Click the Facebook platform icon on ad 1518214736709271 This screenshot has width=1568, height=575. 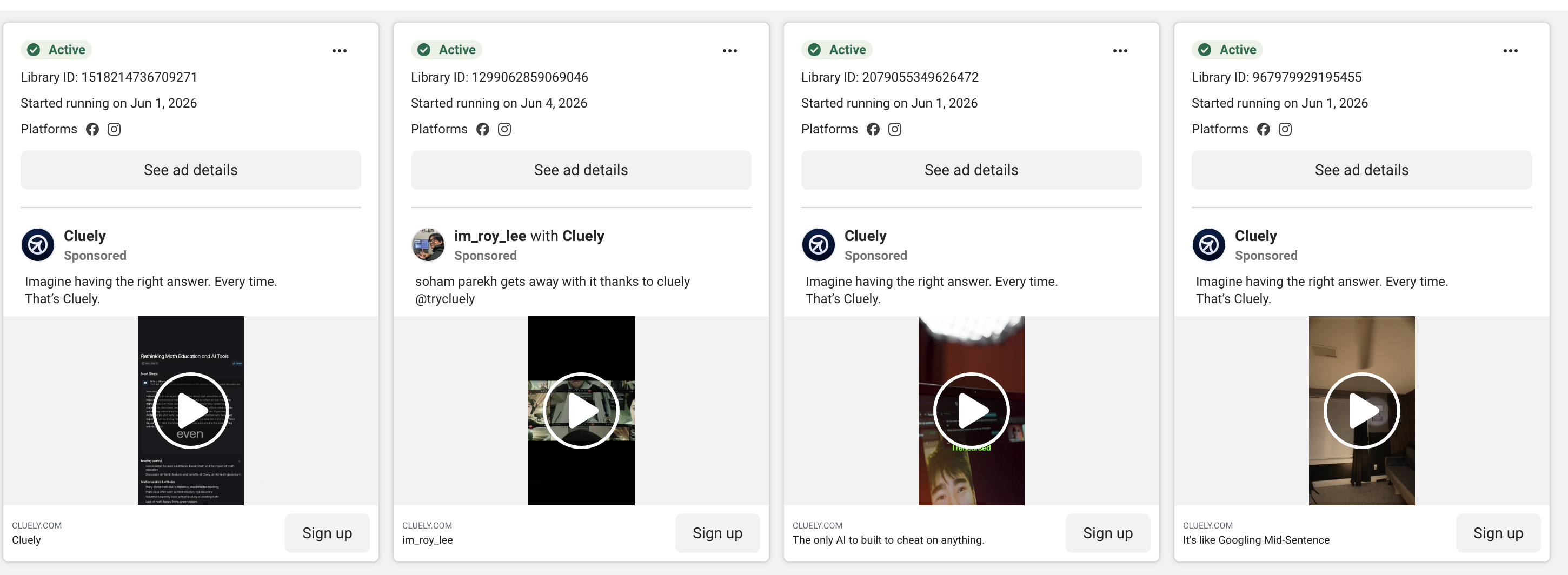click(92, 129)
